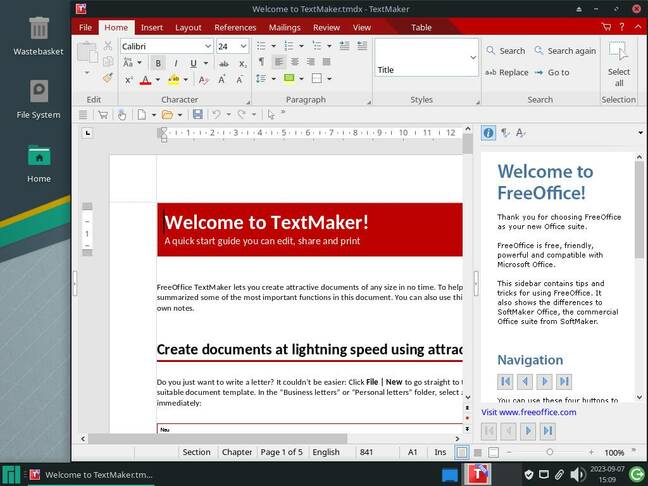Click the Search button
Screen dimensions: 648x486
click(x=506, y=51)
